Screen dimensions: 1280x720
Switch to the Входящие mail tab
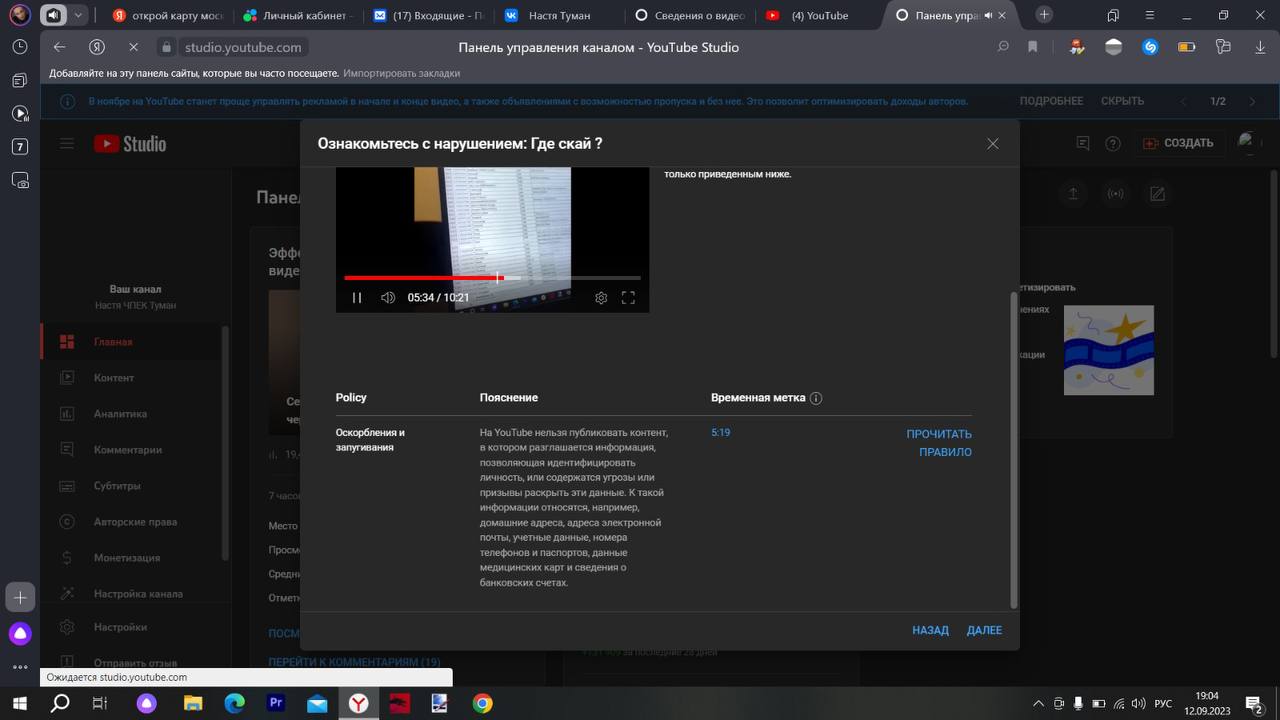point(427,15)
